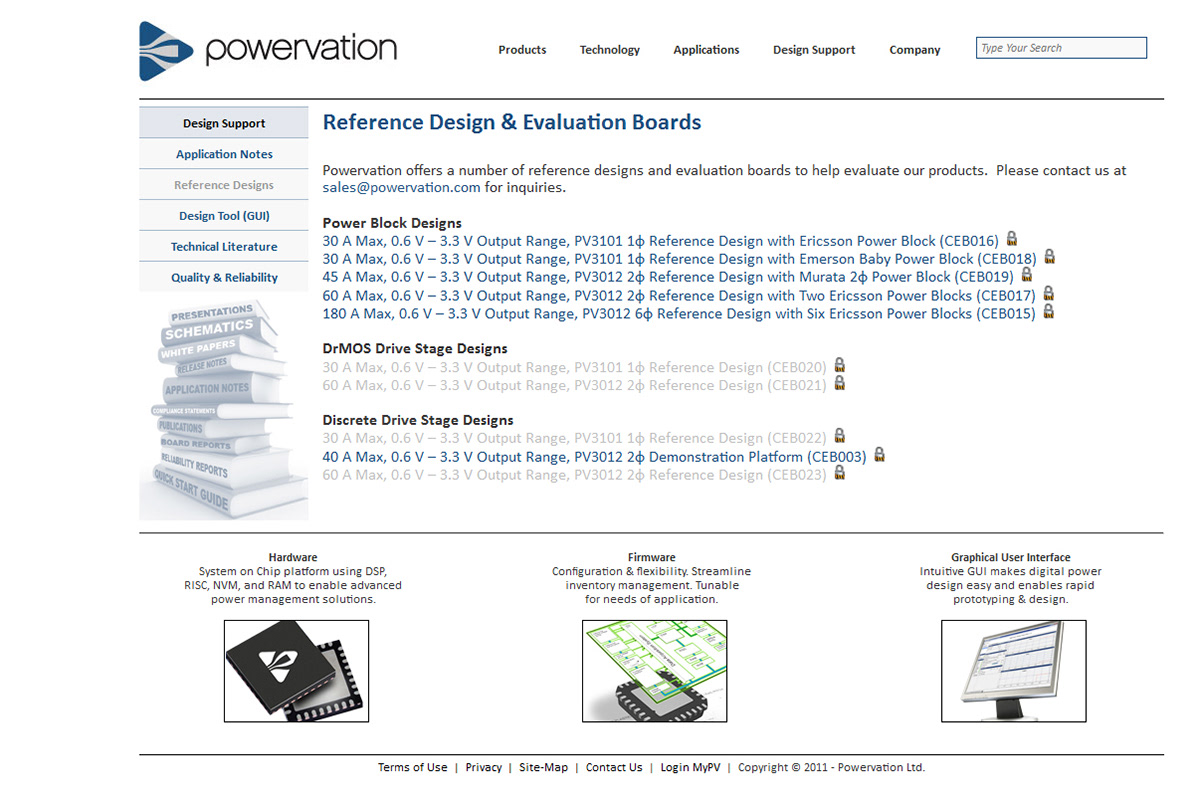Viewport: 1200px width, 804px height.
Task: Open Application Notes in sidebar
Action: tap(224, 154)
